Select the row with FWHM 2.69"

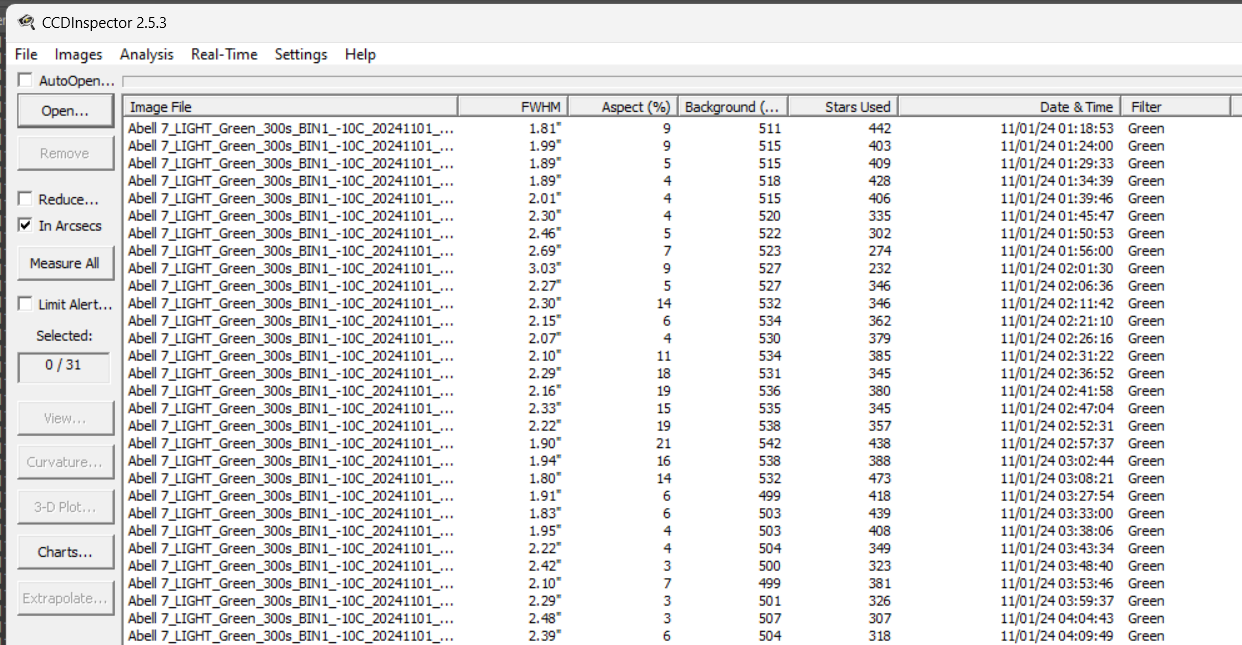pyautogui.click(x=683, y=251)
